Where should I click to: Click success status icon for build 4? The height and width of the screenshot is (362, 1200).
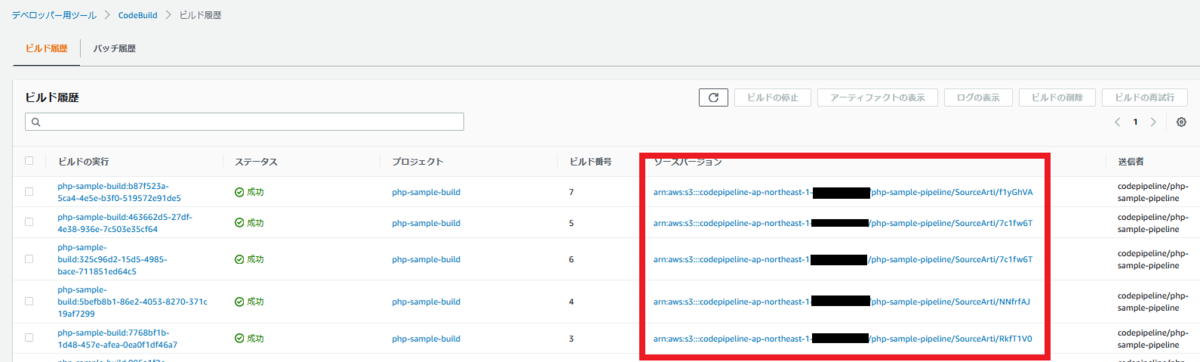[239, 301]
